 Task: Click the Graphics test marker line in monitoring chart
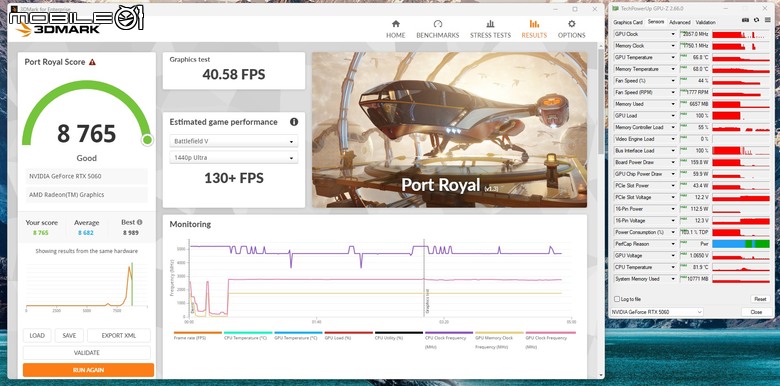tap(424, 279)
